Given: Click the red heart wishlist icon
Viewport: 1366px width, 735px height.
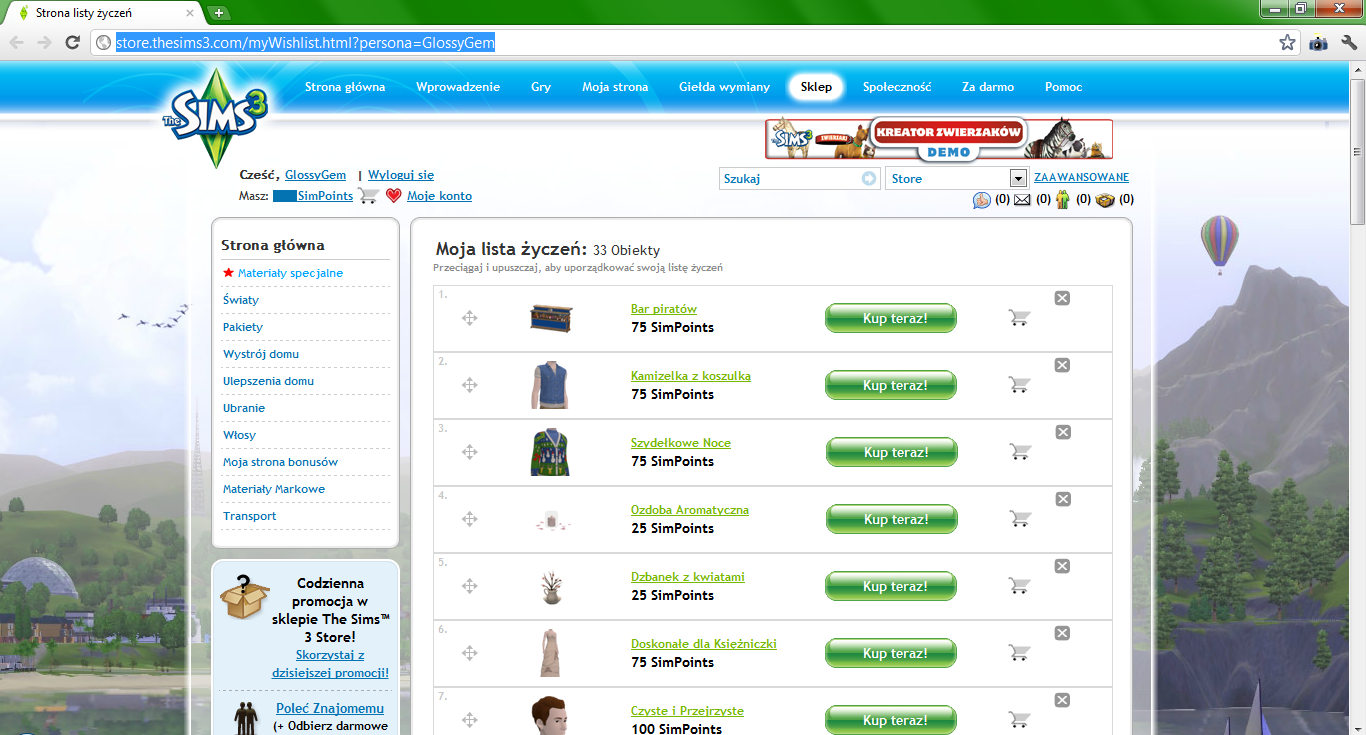Looking at the screenshot, I should pyautogui.click(x=393, y=196).
